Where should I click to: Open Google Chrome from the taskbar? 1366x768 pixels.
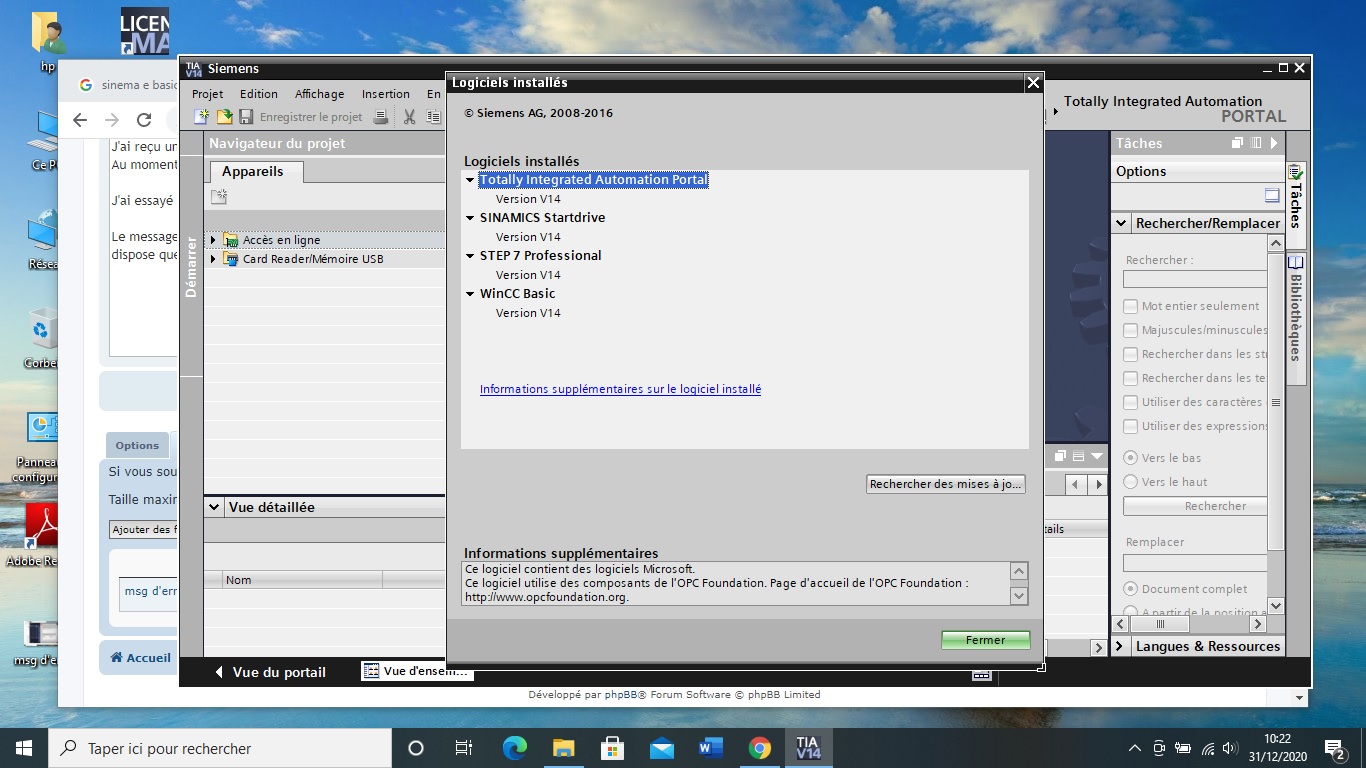(759, 748)
